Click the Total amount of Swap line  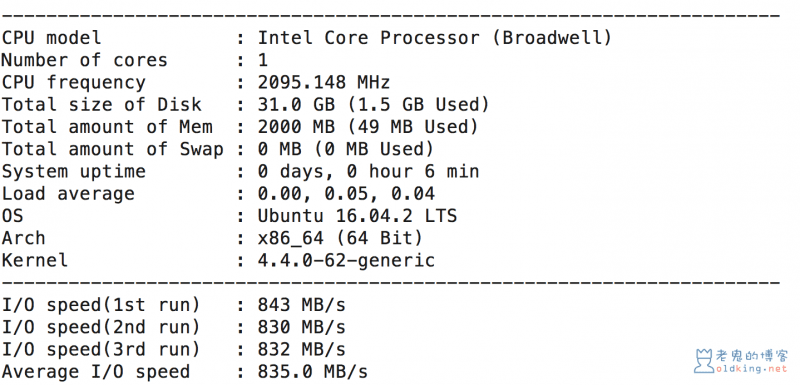217,149
